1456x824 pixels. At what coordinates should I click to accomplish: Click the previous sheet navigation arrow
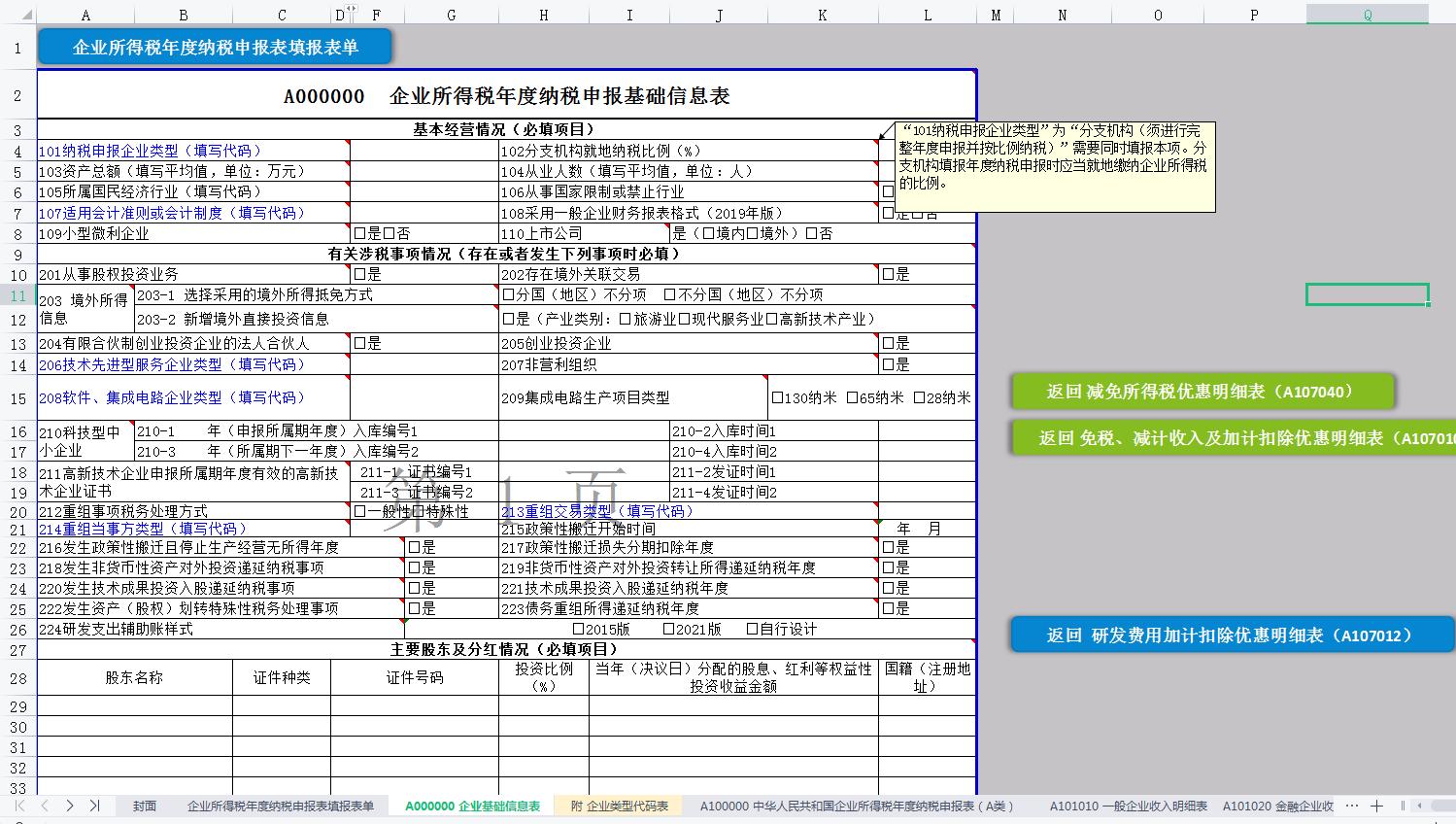tap(46, 806)
